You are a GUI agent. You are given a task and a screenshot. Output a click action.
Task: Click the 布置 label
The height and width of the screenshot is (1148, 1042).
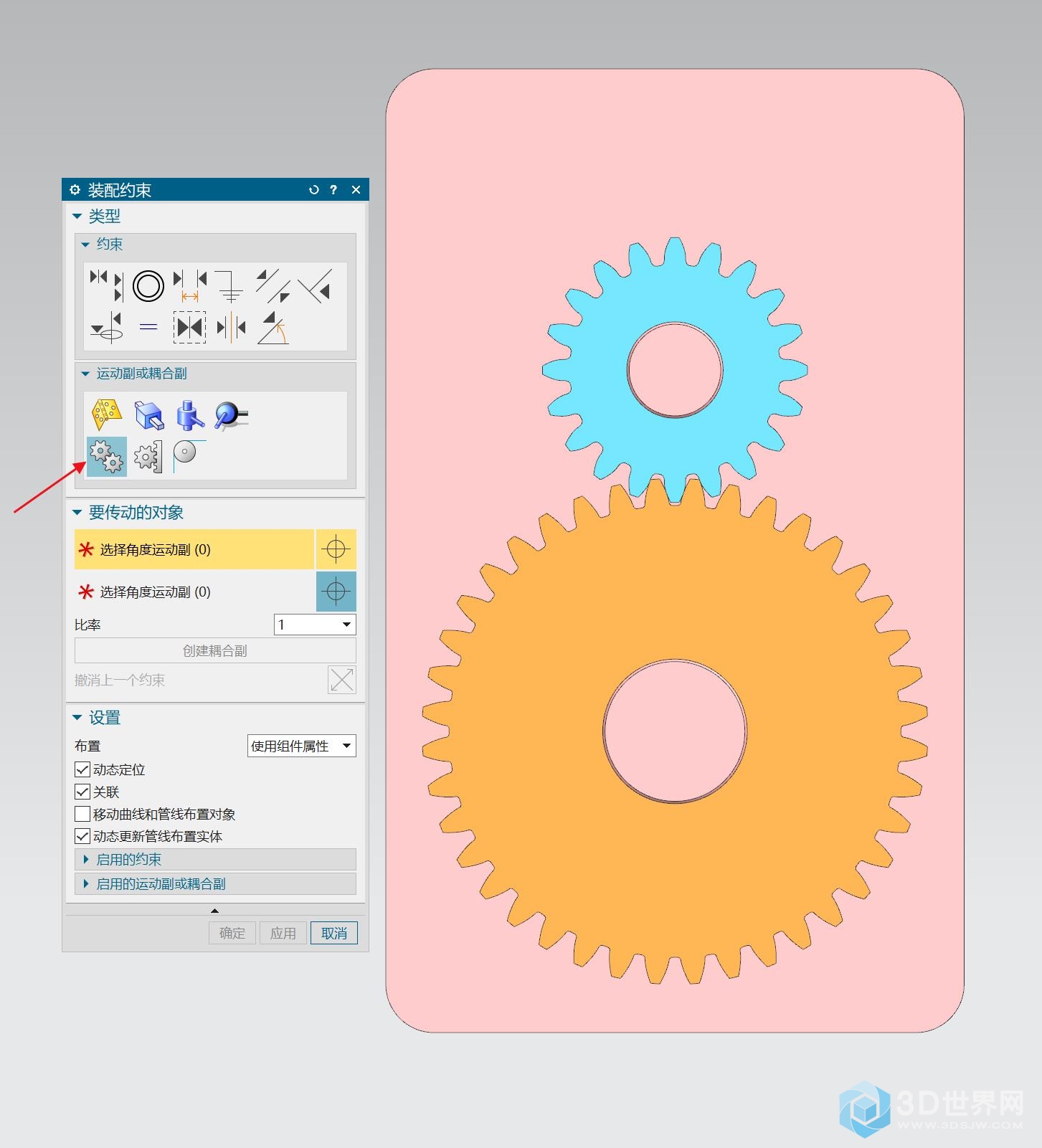(x=87, y=746)
